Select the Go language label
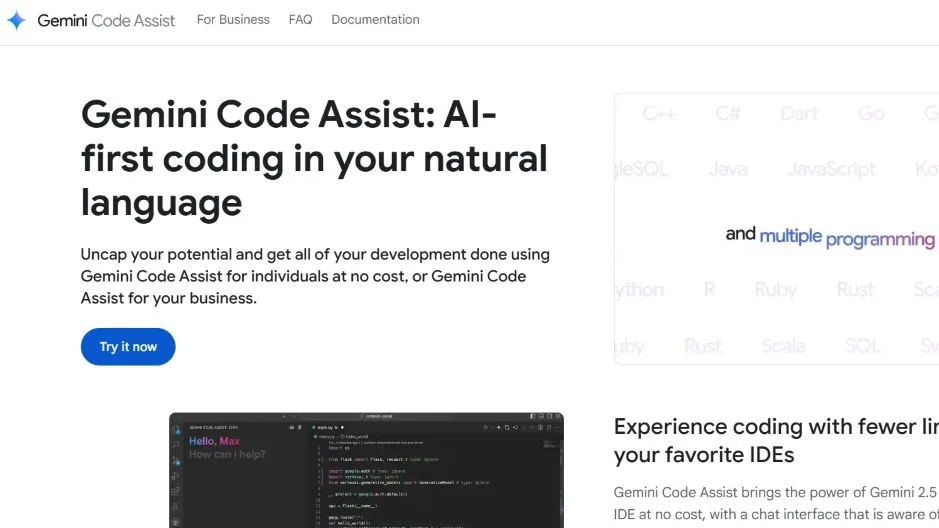Viewport: 939px width, 528px height. (871, 113)
